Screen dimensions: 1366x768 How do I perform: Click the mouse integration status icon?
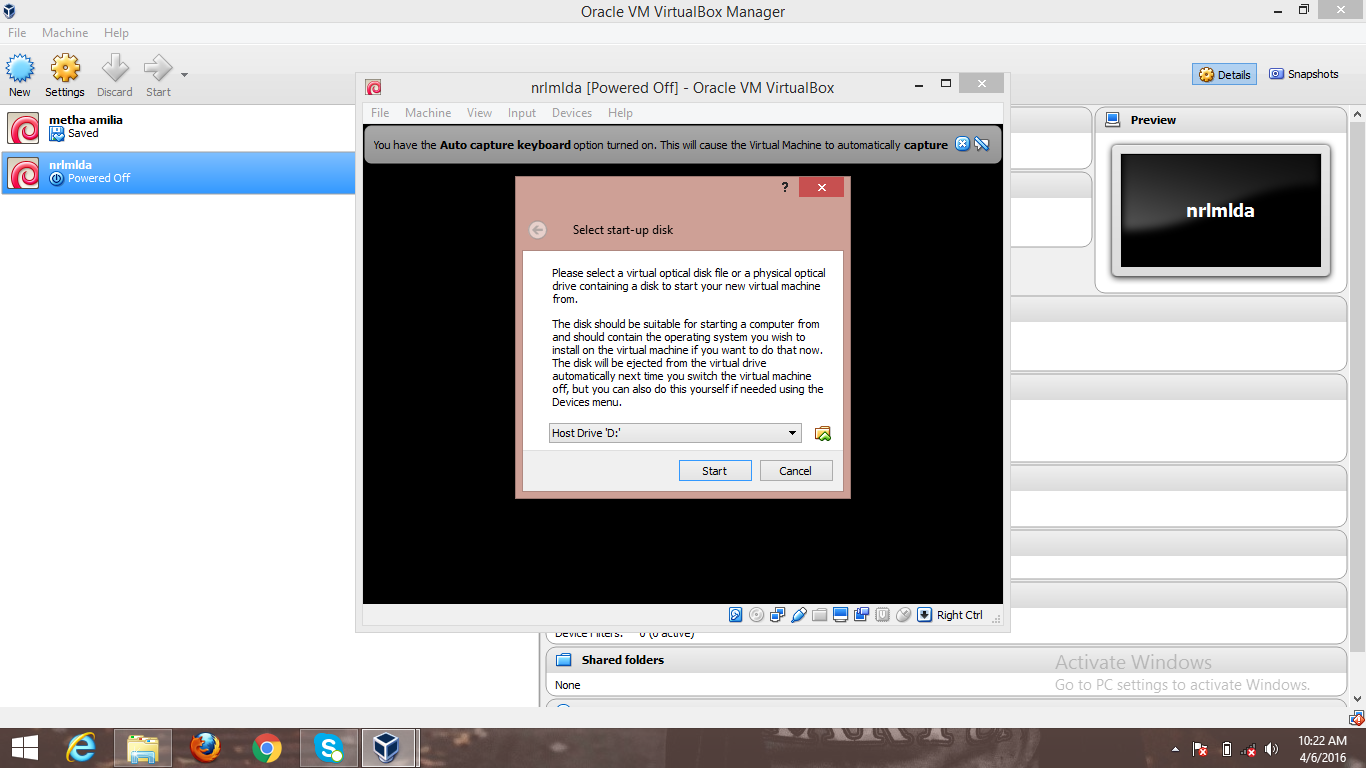(904, 615)
